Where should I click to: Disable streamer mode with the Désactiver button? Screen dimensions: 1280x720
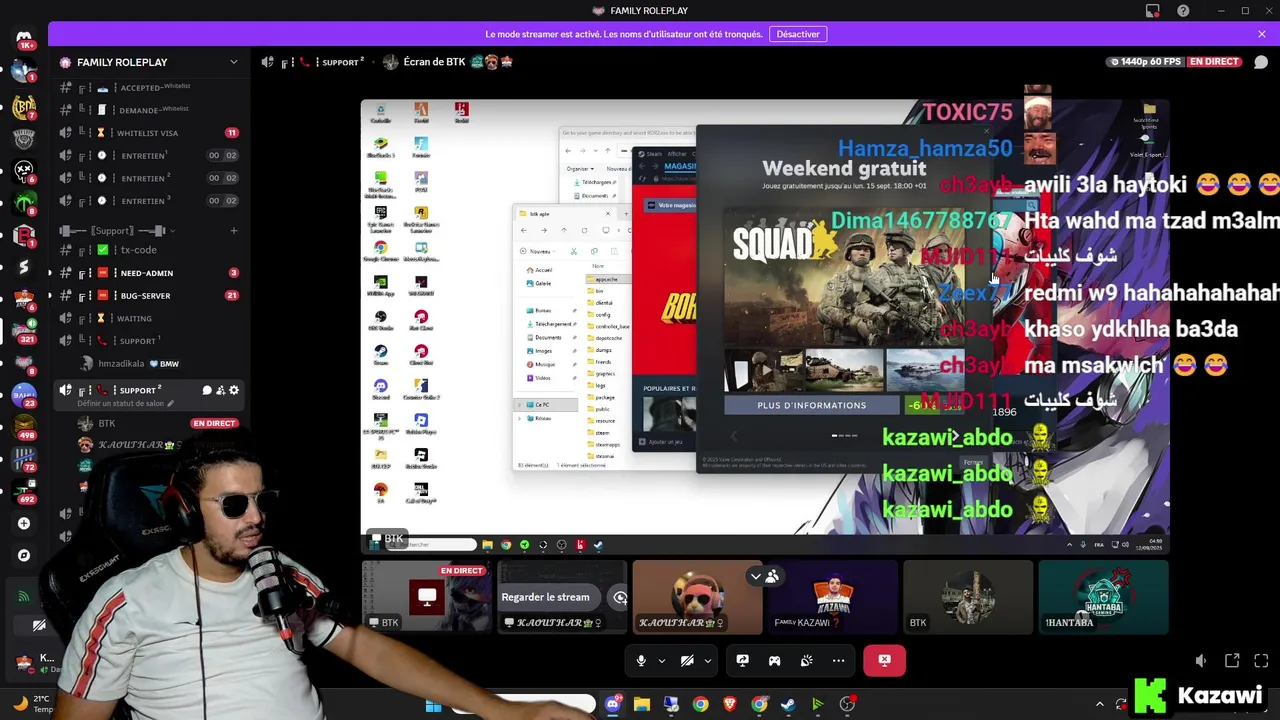click(x=798, y=34)
